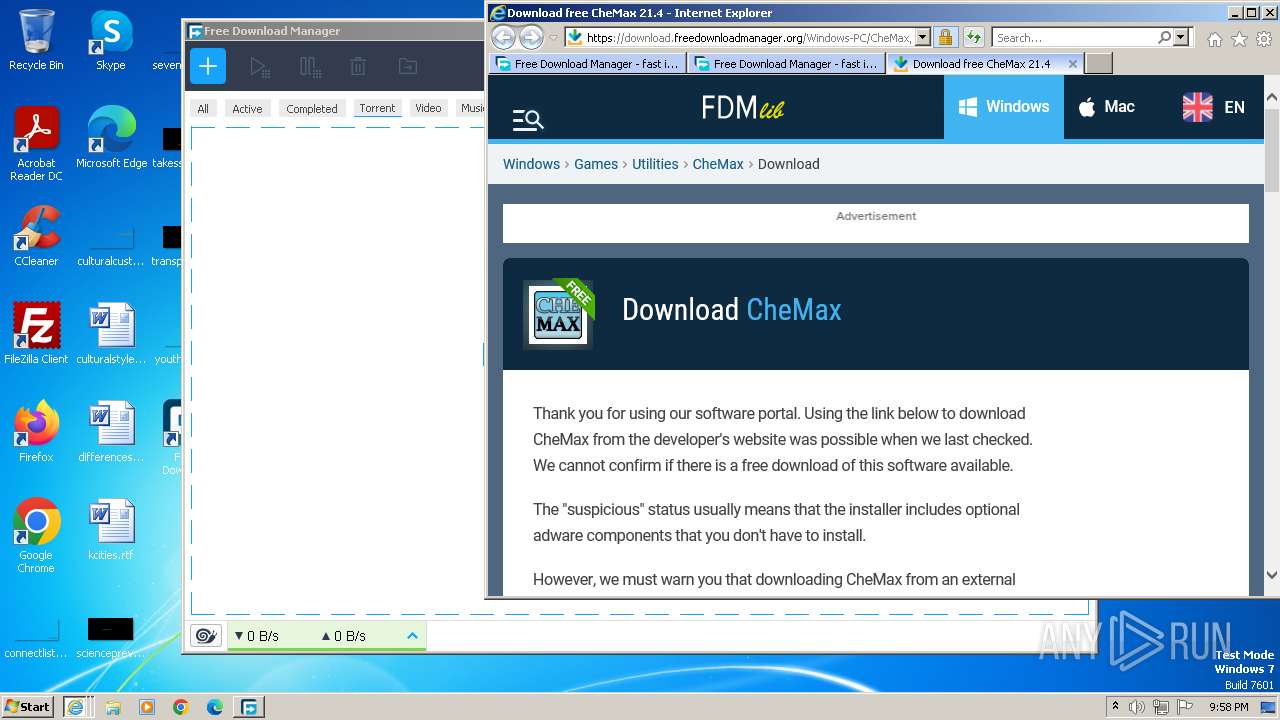Click the Delete trash icon in FDM toolbar

pos(358,67)
